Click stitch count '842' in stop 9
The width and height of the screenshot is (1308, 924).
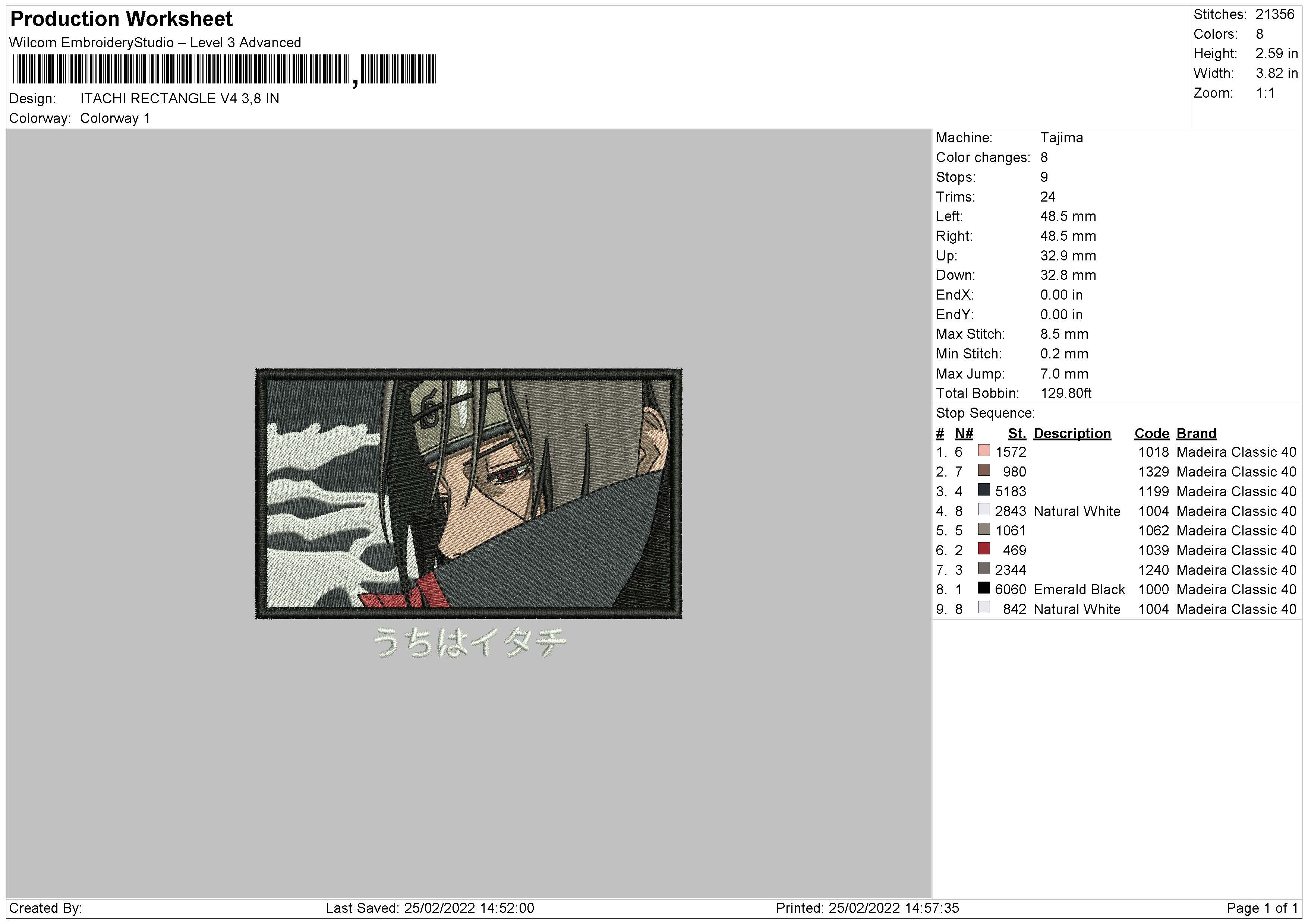[1015, 609]
